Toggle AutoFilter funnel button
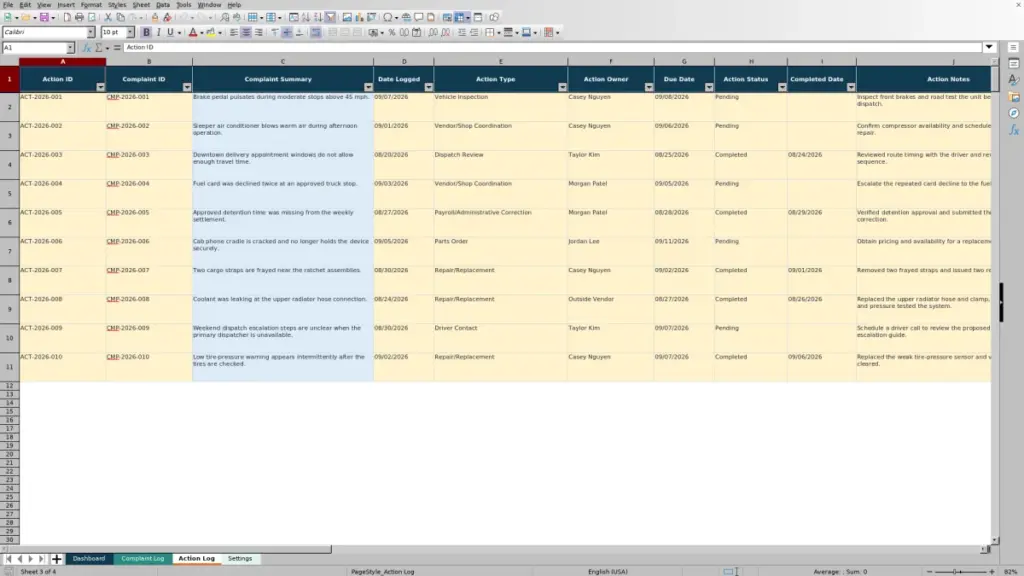1024x576 pixels. [x=330, y=17]
